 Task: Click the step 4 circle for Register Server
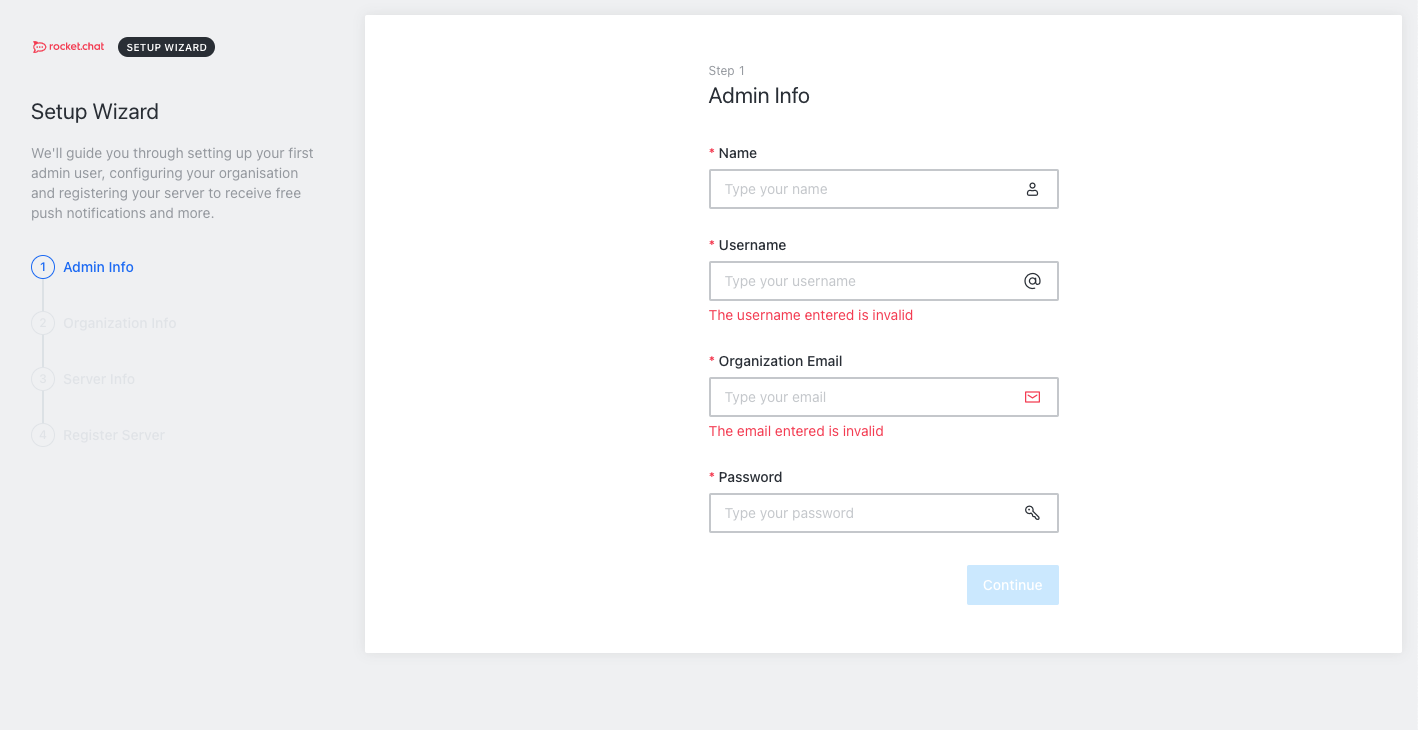coord(42,435)
